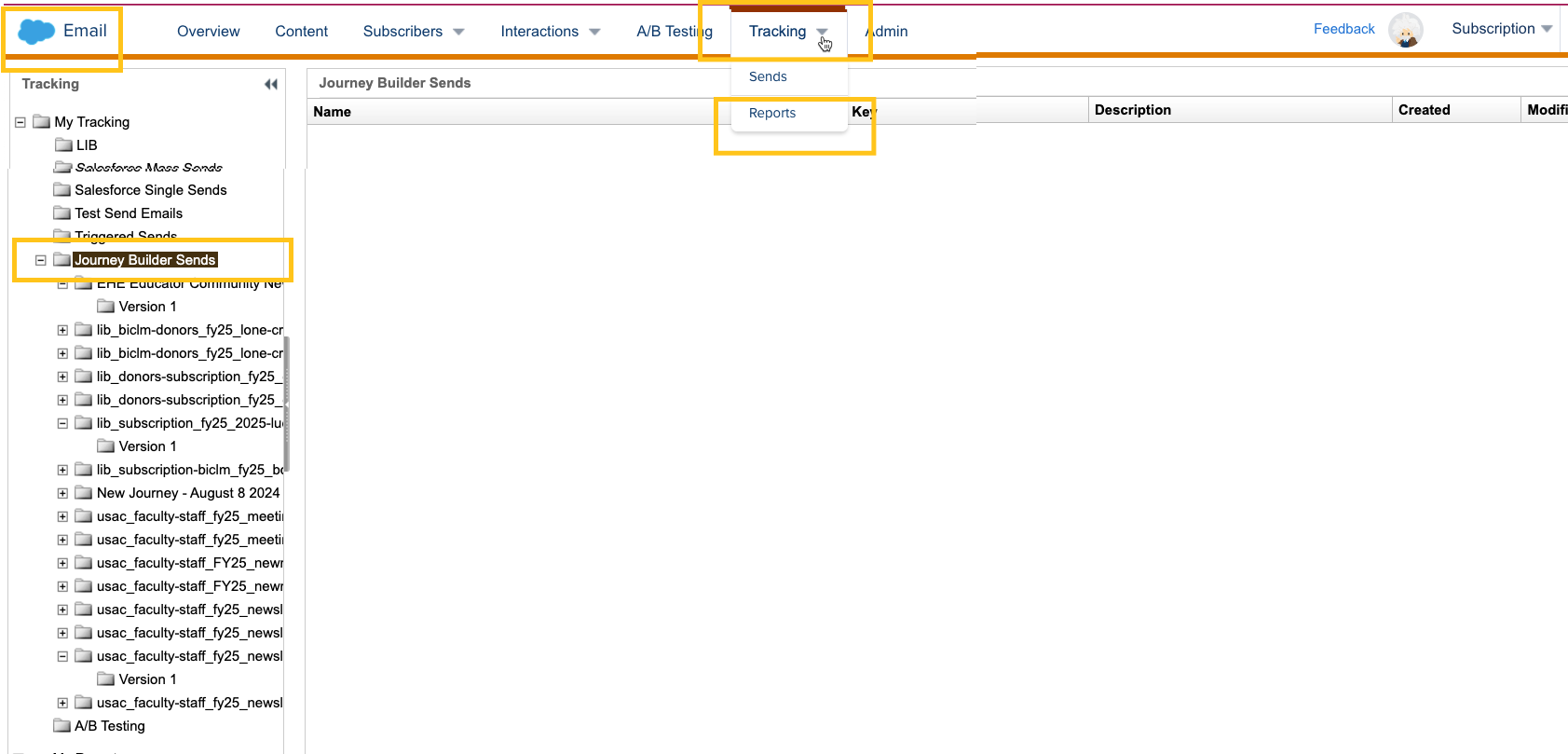Select the A/B Testing tree item
The height and width of the screenshot is (754, 1568).
(110, 726)
